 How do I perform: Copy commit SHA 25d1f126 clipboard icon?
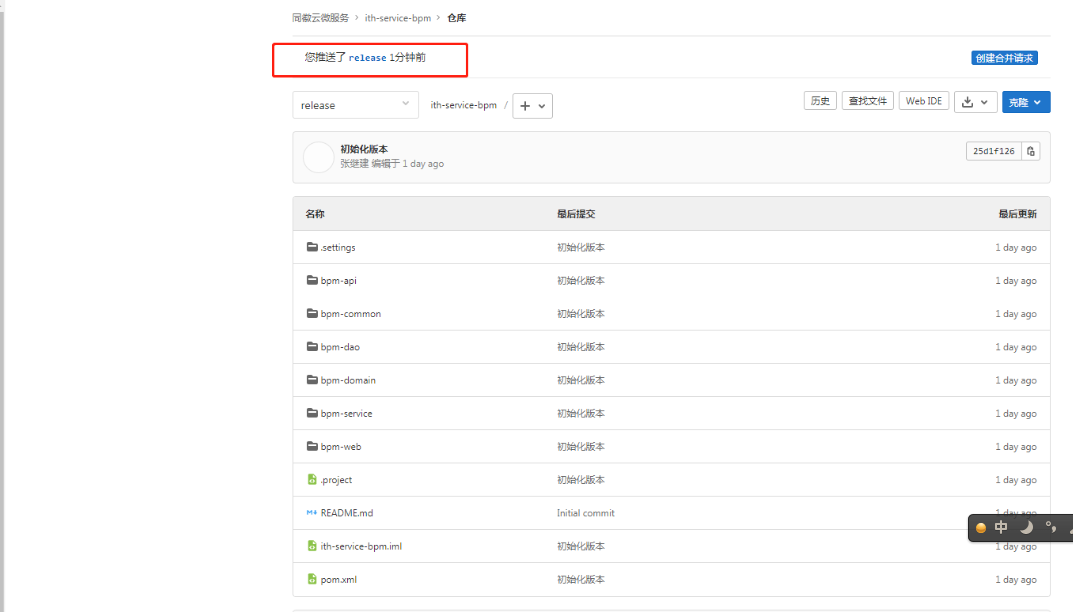pyautogui.click(x=1031, y=151)
